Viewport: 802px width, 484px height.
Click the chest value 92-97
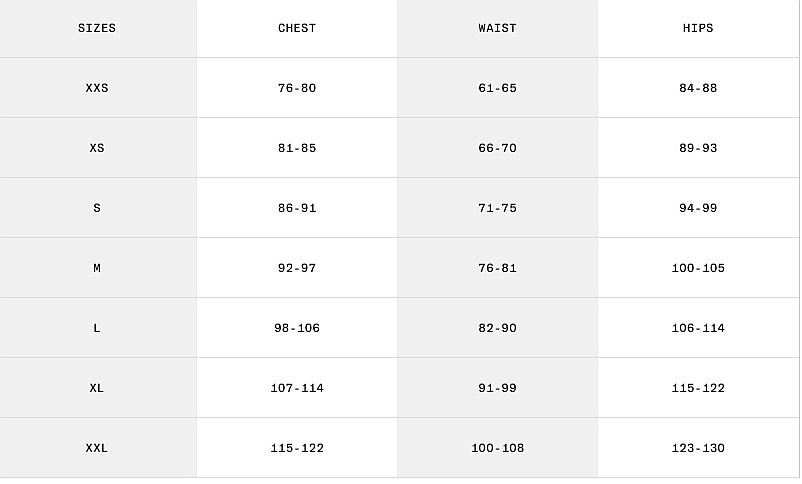coord(297,268)
